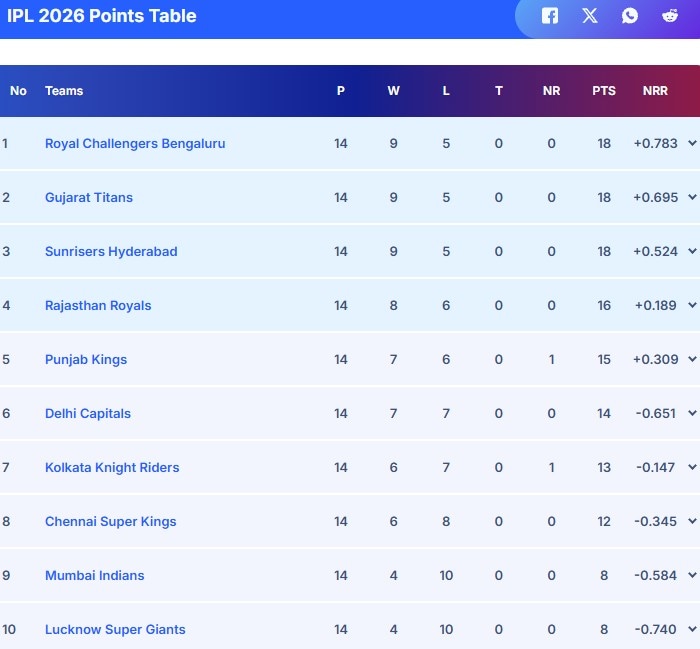This screenshot has height=649, width=700.
Task: Click the PTS column header
Action: 604,91
